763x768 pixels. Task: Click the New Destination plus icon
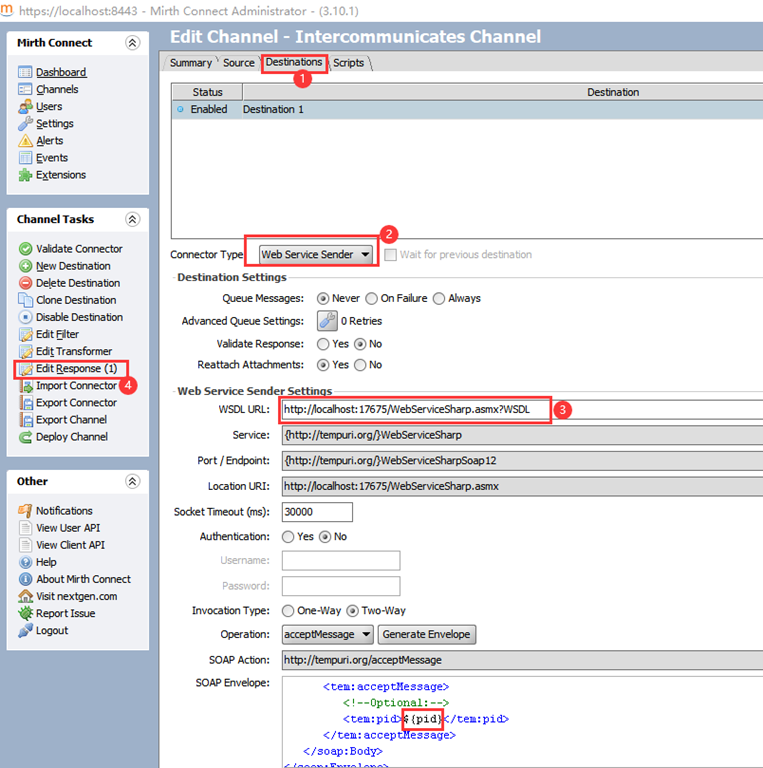(25, 266)
